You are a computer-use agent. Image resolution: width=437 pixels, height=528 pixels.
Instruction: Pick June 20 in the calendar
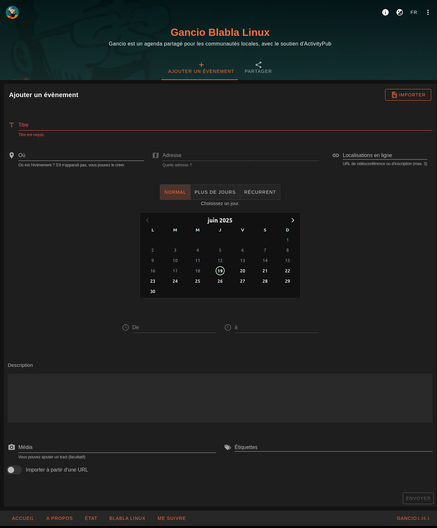[242, 271]
